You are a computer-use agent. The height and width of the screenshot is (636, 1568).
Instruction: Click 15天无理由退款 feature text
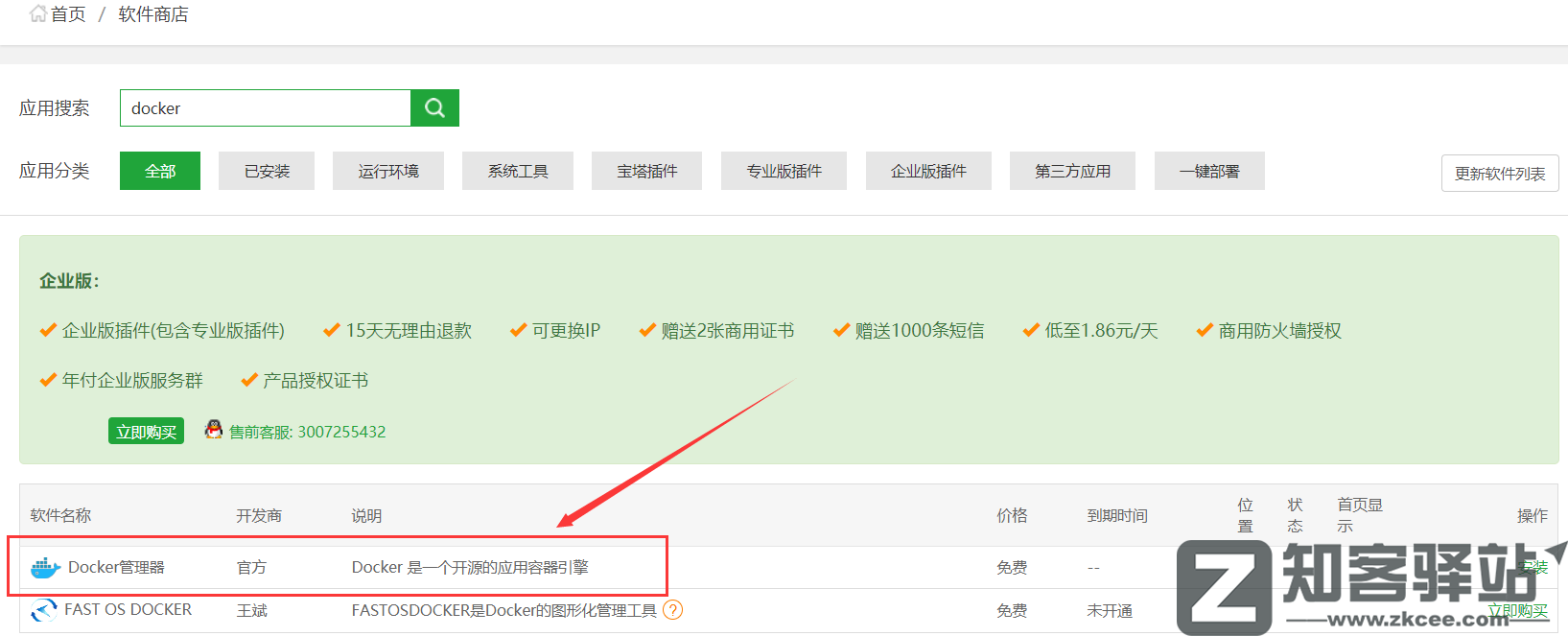409,331
